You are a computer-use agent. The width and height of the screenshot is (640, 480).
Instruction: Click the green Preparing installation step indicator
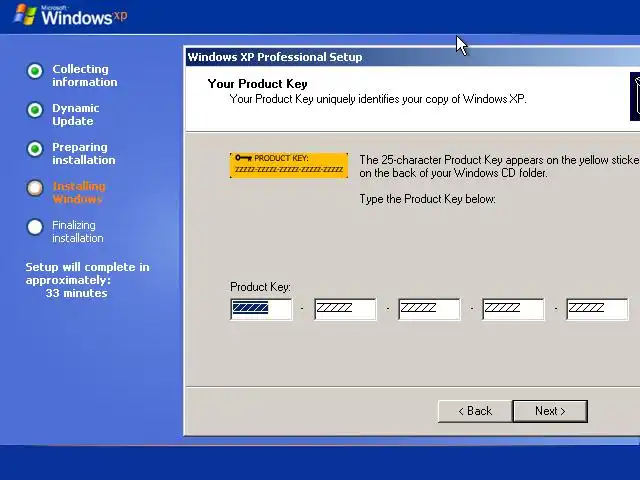pos(35,149)
